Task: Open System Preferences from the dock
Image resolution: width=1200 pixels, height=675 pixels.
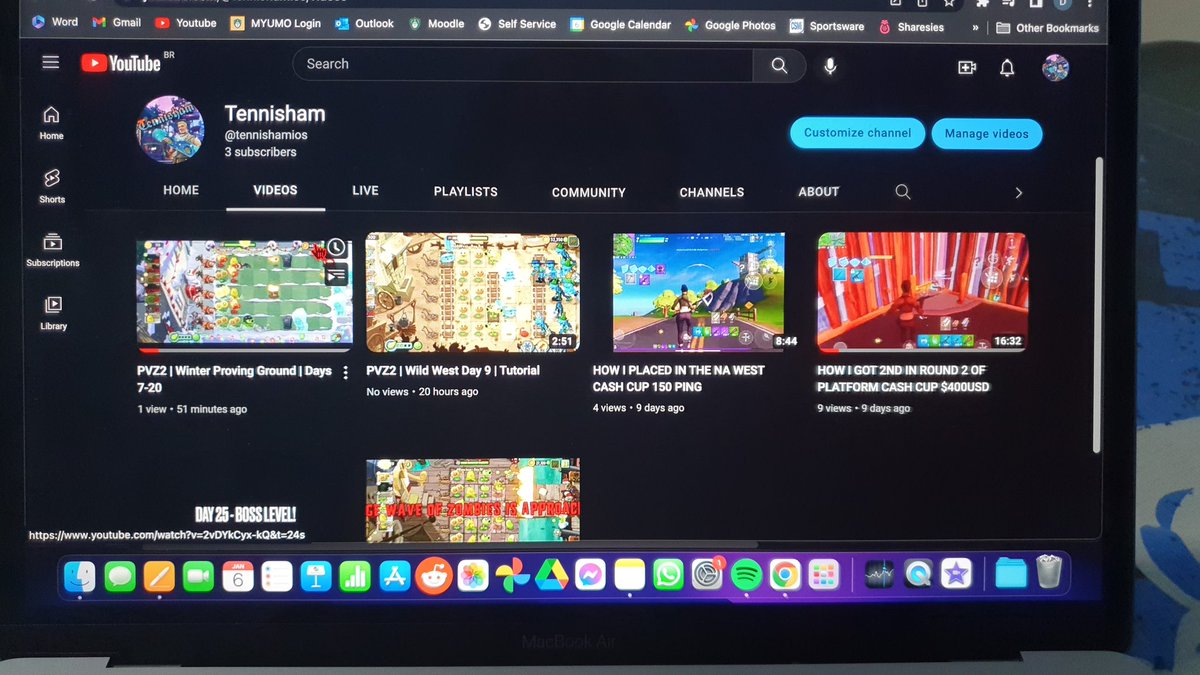Action: coord(707,575)
